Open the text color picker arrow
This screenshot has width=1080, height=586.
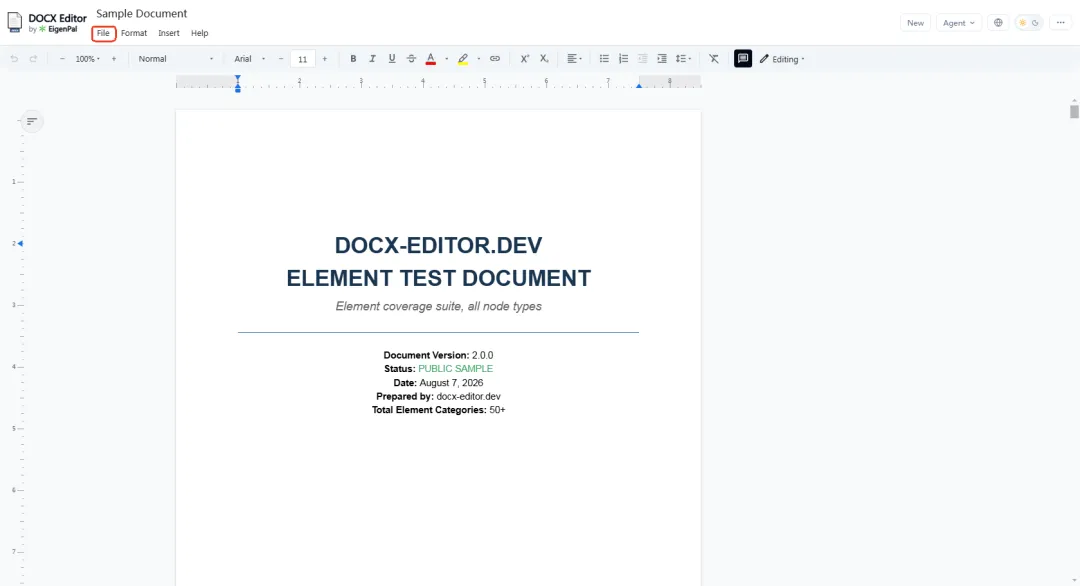tap(446, 59)
